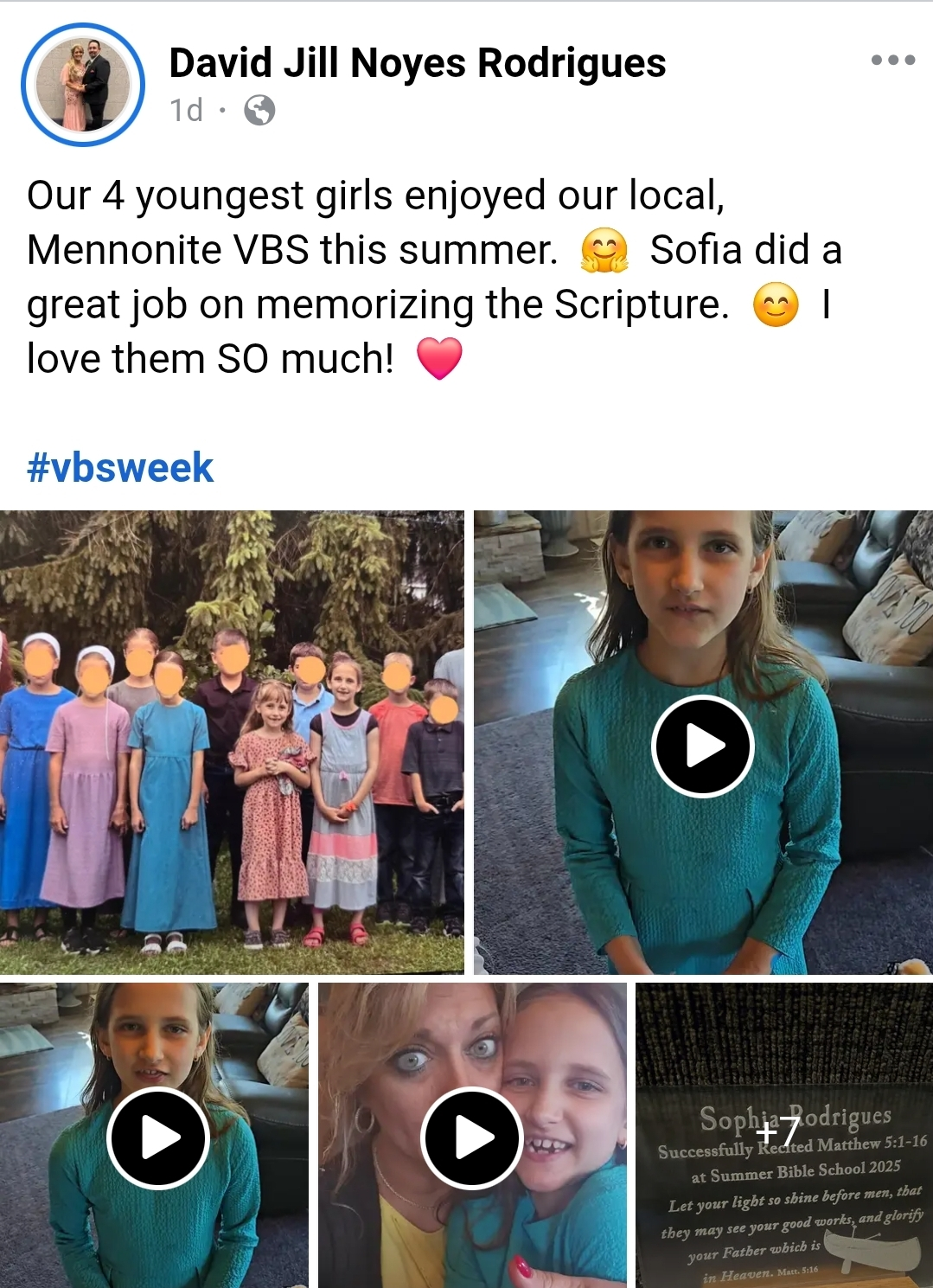Play the large video of girl in teal
This screenshot has width=933, height=1288.
pyautogui.click(x=703, y=746)
